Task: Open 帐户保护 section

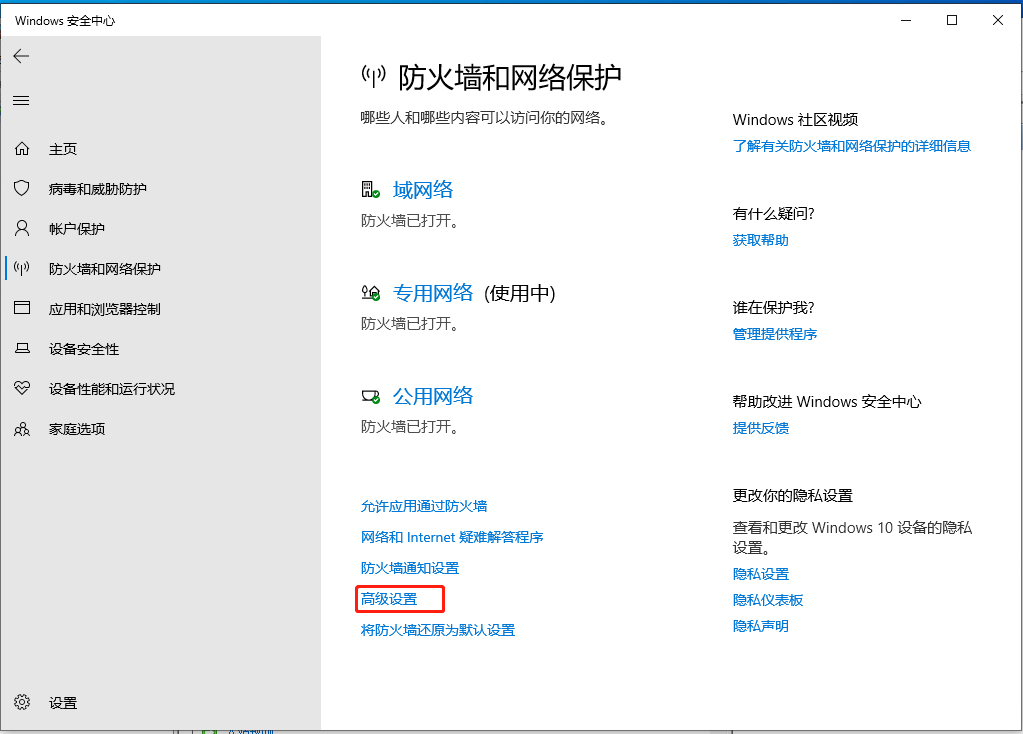Action: (x=77, y=229)
